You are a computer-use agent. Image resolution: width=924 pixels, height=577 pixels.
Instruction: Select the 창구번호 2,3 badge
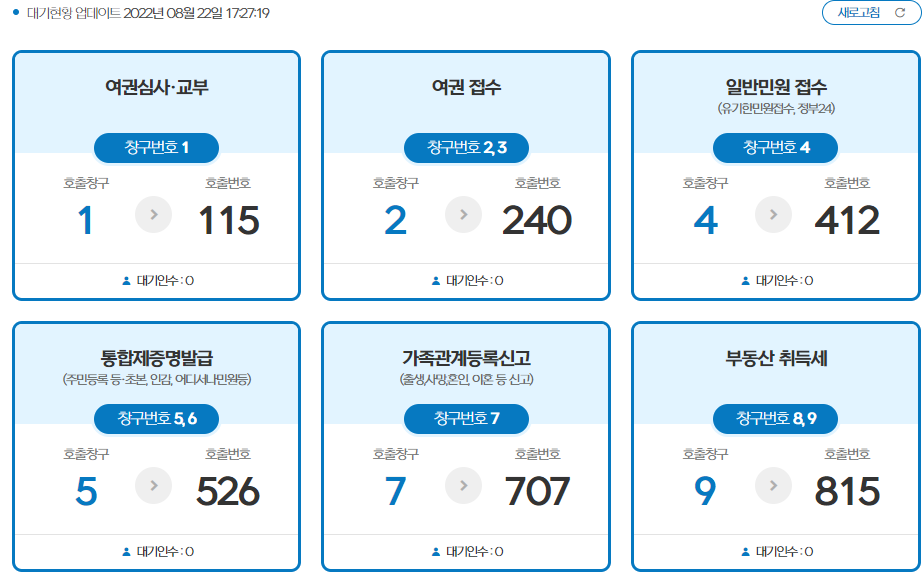[x=465, y=147]
